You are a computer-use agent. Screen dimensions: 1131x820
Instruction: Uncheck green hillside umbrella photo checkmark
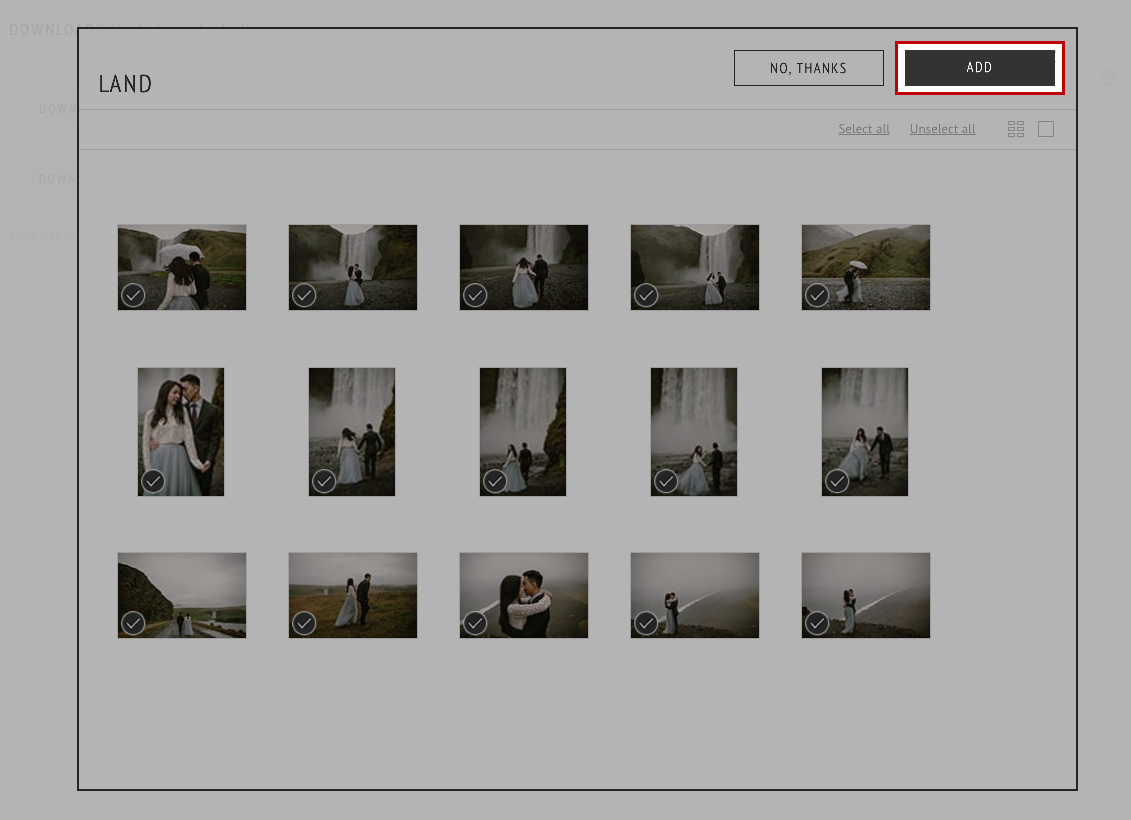[817, 295]
